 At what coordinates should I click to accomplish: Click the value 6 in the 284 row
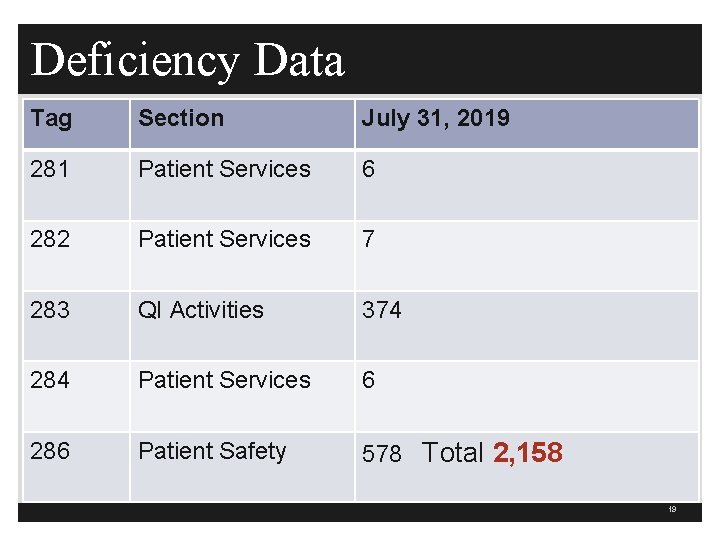[369, 380]
